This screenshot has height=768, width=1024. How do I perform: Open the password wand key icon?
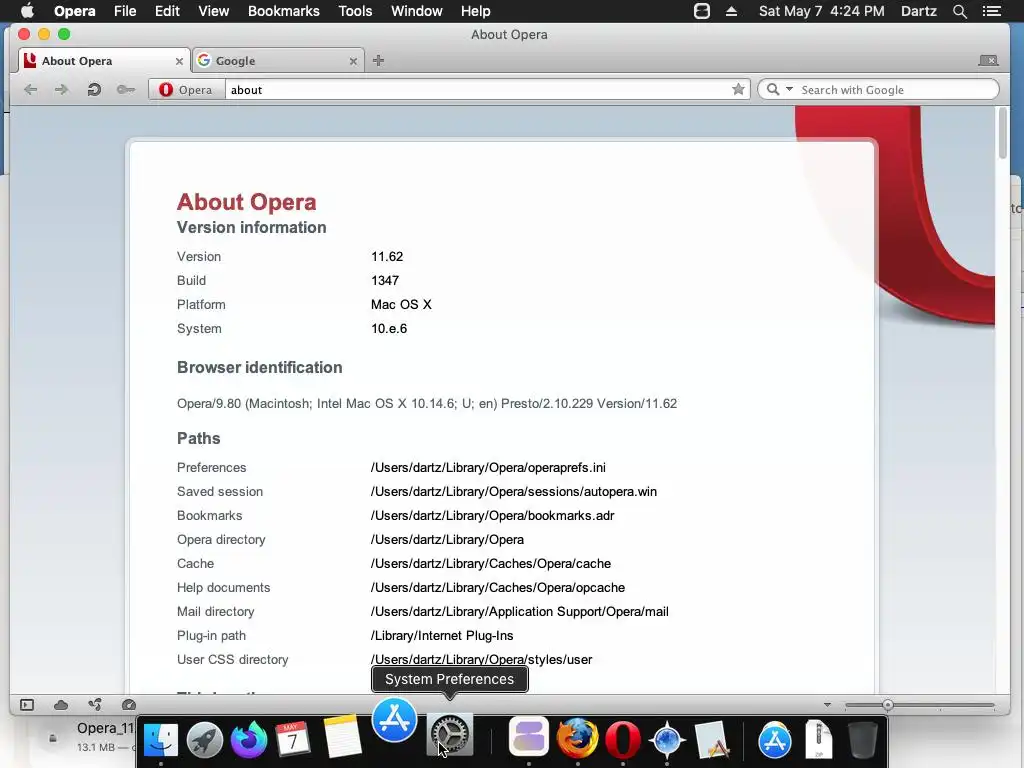125,89
